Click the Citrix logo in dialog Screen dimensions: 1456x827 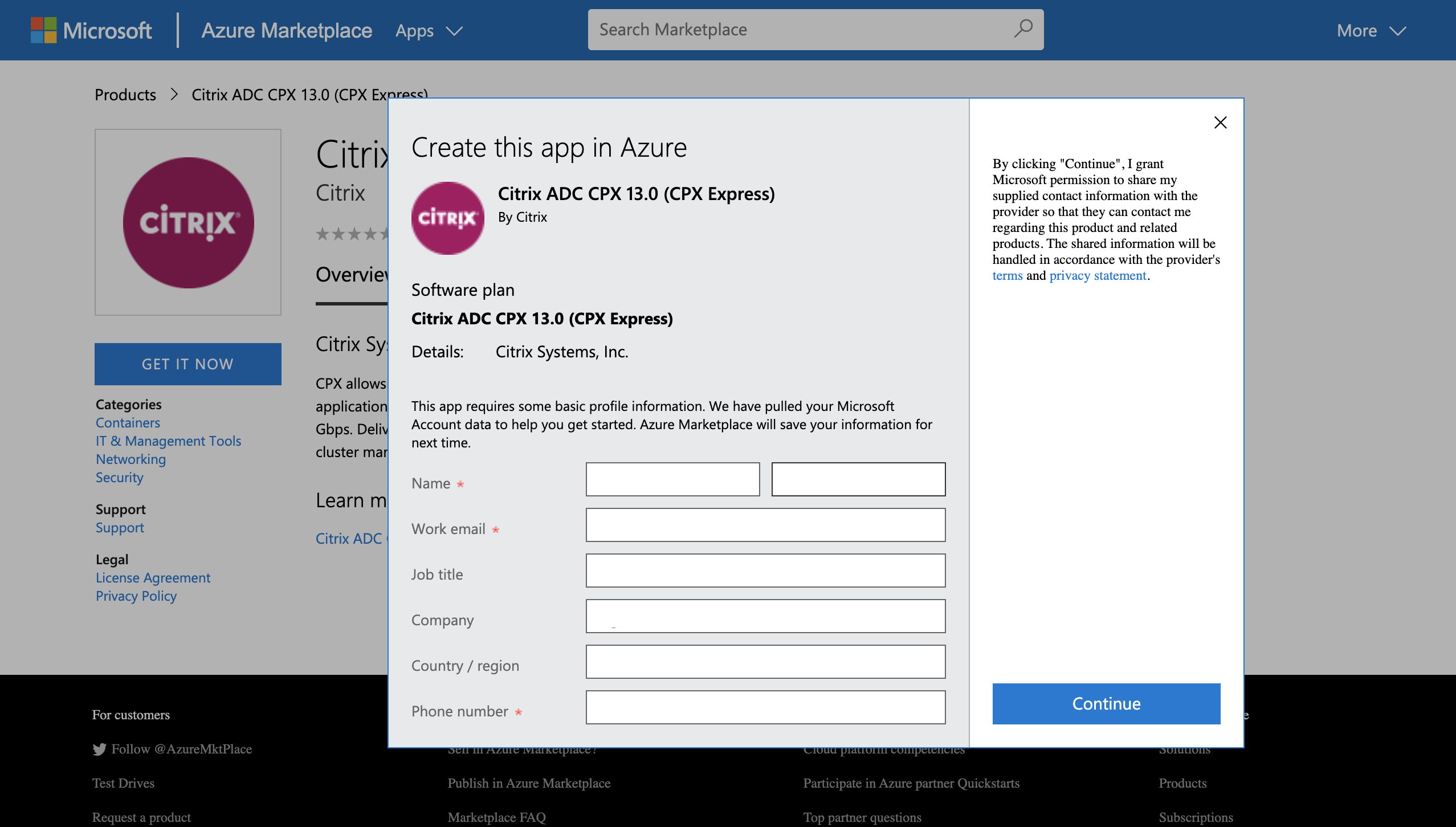pyautogui.click(x=448, y=218)
